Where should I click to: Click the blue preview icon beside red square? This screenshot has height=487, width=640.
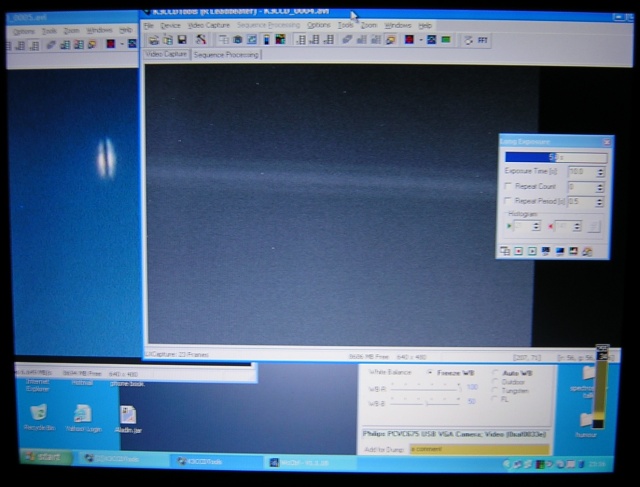point(431,40)
